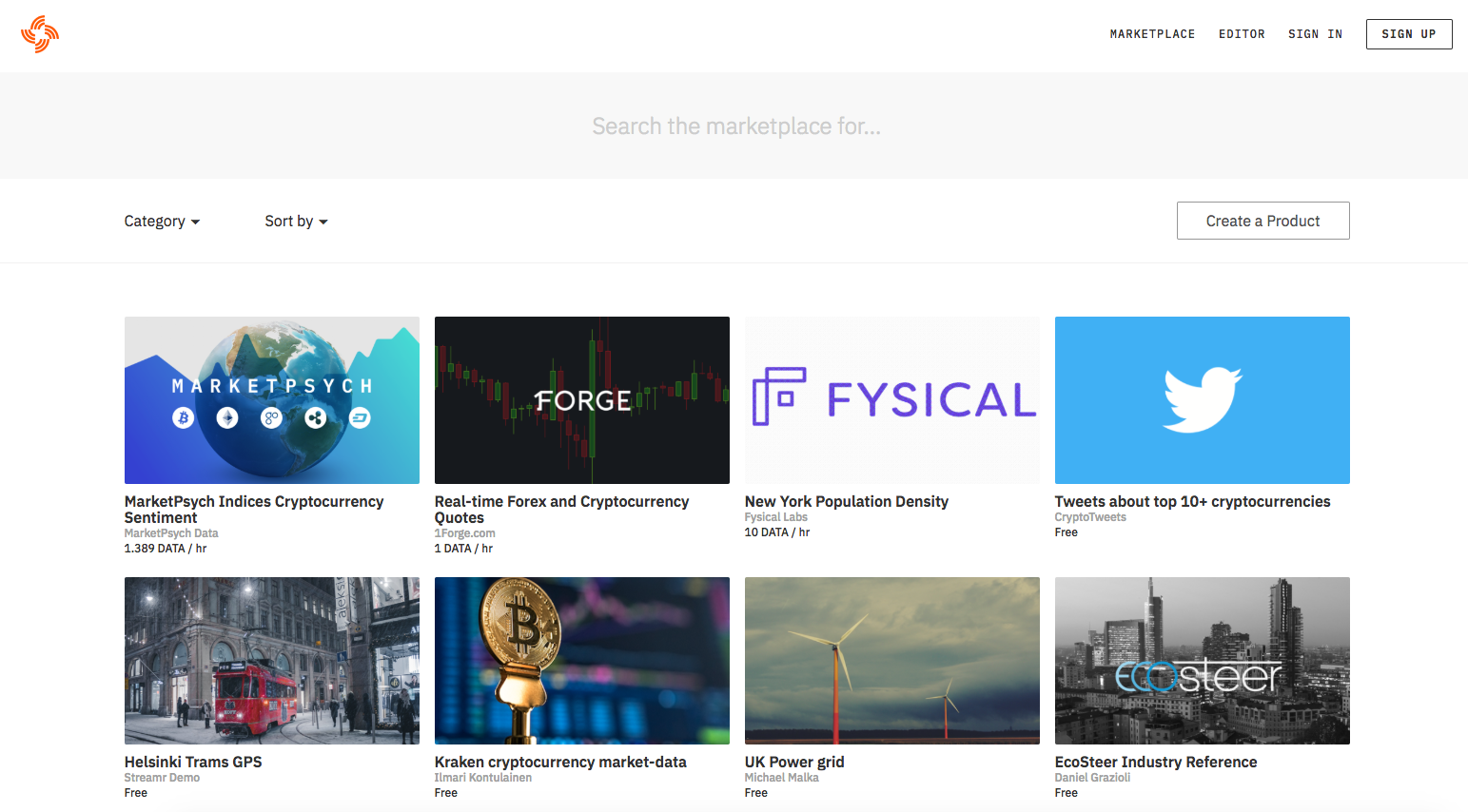This screenshot has width=1468, height=812.
Task: Open the EcoSteer product thumbnail
Action: click(x=1203, y=661)
